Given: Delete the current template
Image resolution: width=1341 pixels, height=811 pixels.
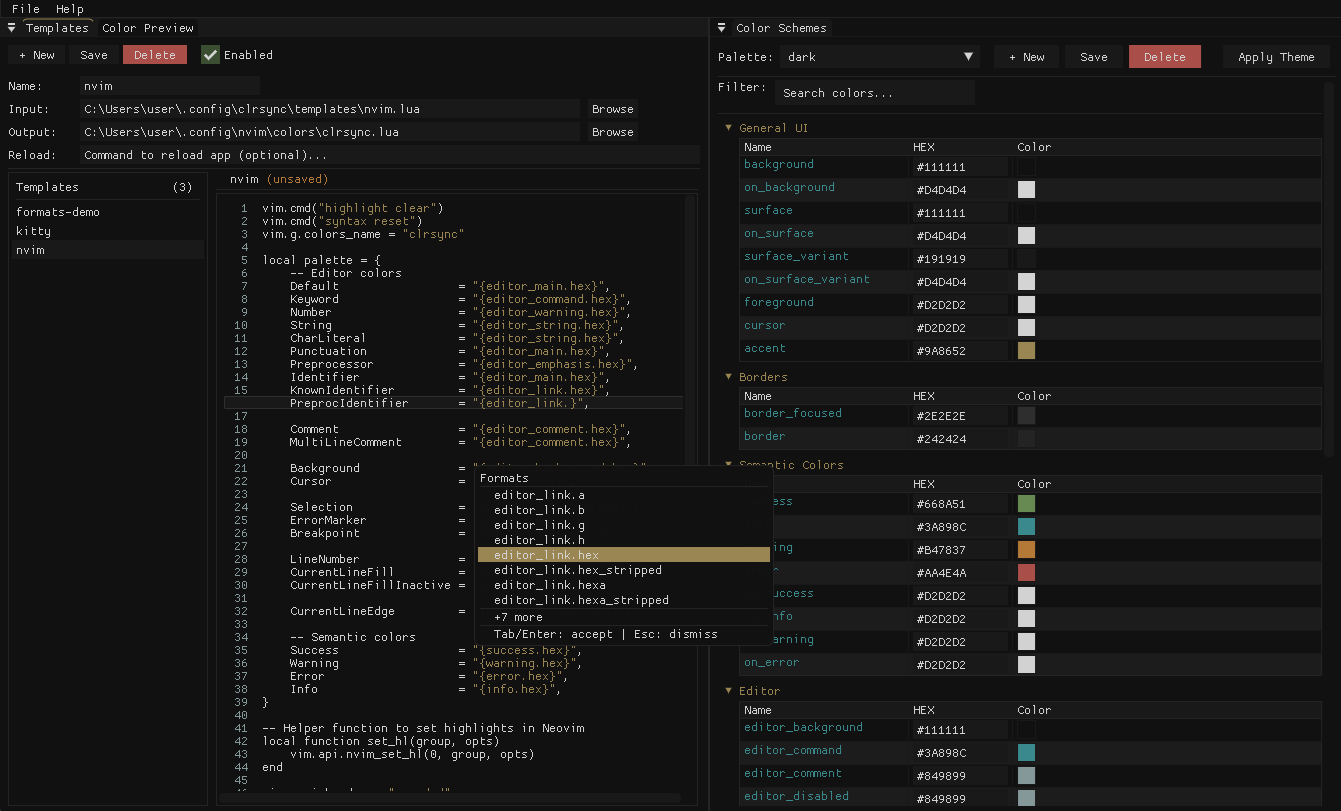Looking at the screenshot, I should click(x=155, y=55).
